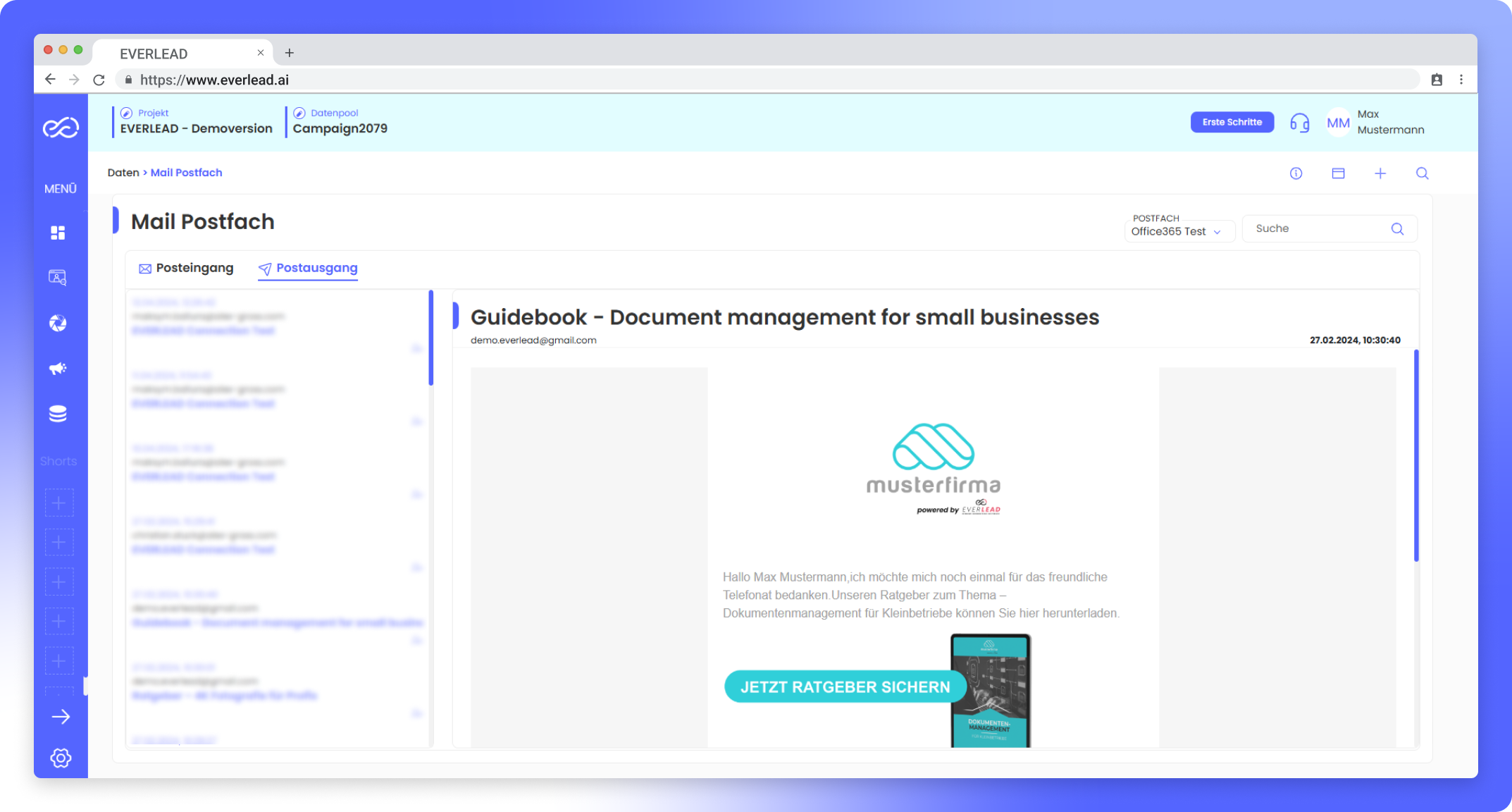Viewport: 1512px width, 812px height.
Task: Expand sidebar with the arrow icon
Action: 61,717
